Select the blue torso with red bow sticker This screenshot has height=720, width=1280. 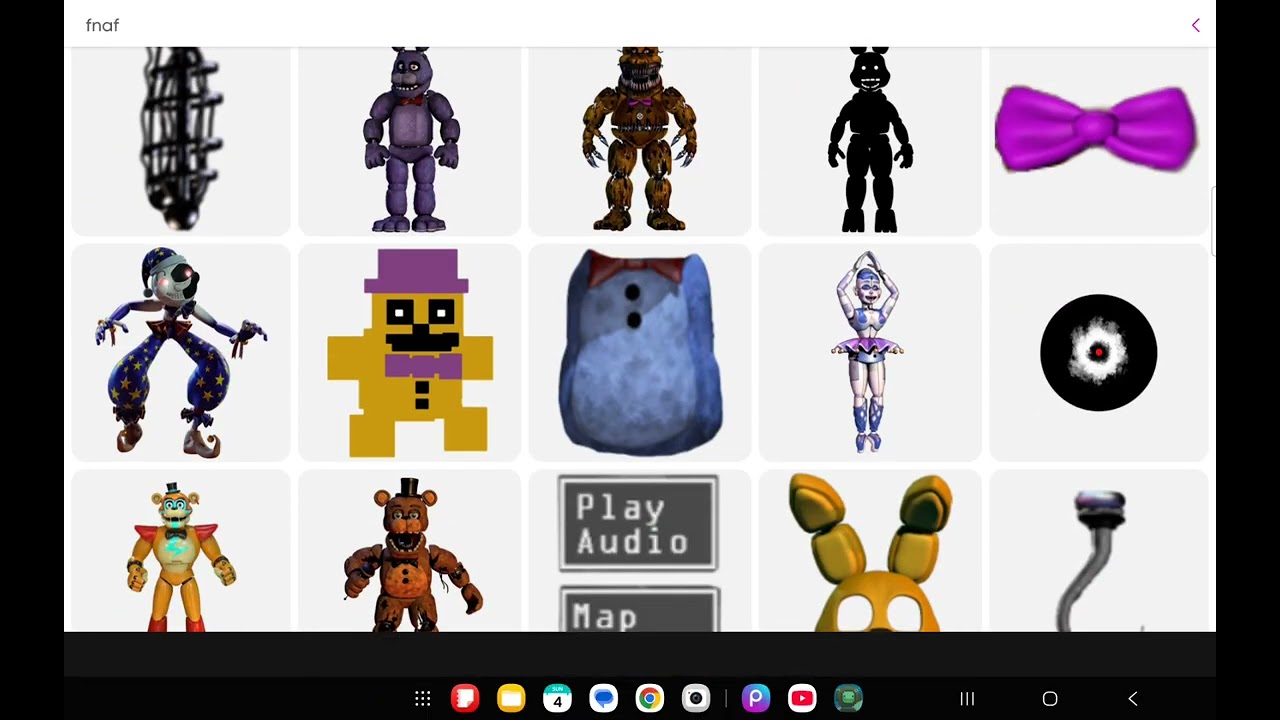coord(640,352)
